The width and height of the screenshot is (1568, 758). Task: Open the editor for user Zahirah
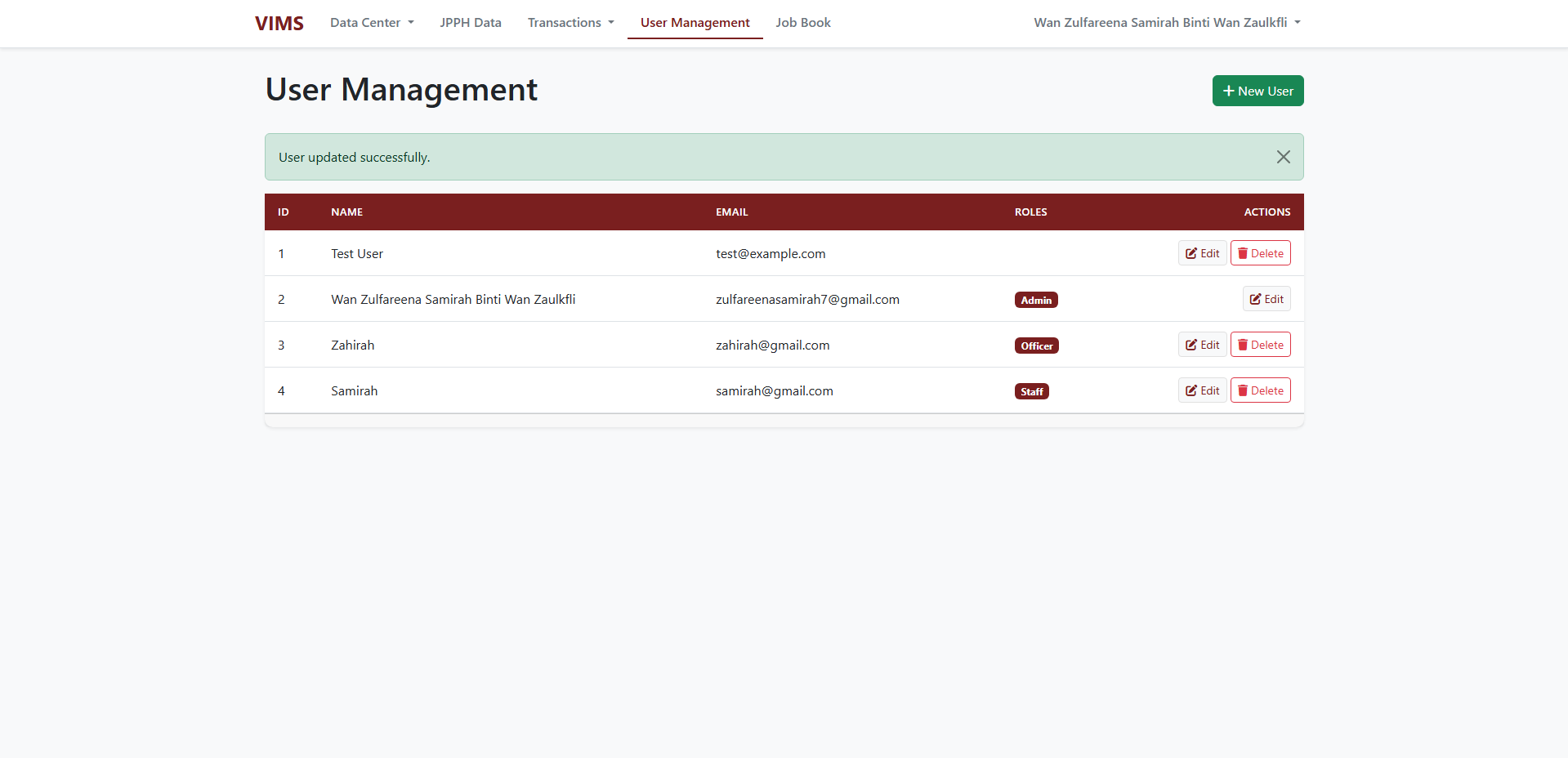[1202, 345]
